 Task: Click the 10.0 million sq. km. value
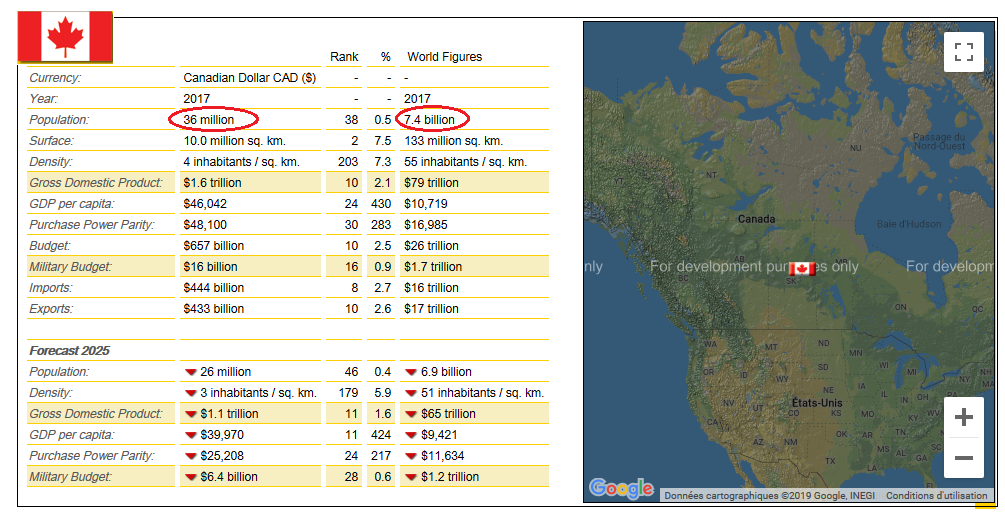pyautogui.click(x=235, y=140)
